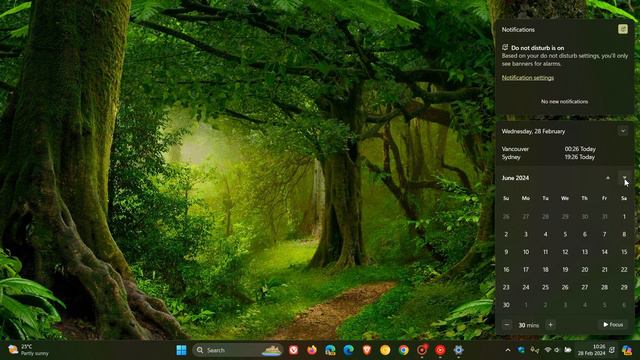Viewport: 640px width, 360px height.
Task: Go to previous month with up arrow
Action: coord(608,178)
